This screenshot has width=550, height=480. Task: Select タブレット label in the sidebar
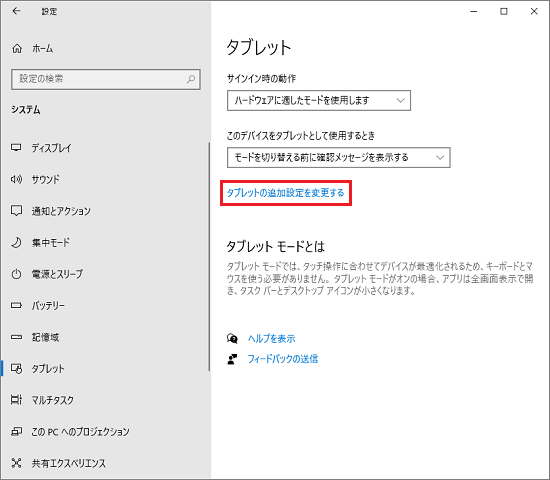coord(48,369)
